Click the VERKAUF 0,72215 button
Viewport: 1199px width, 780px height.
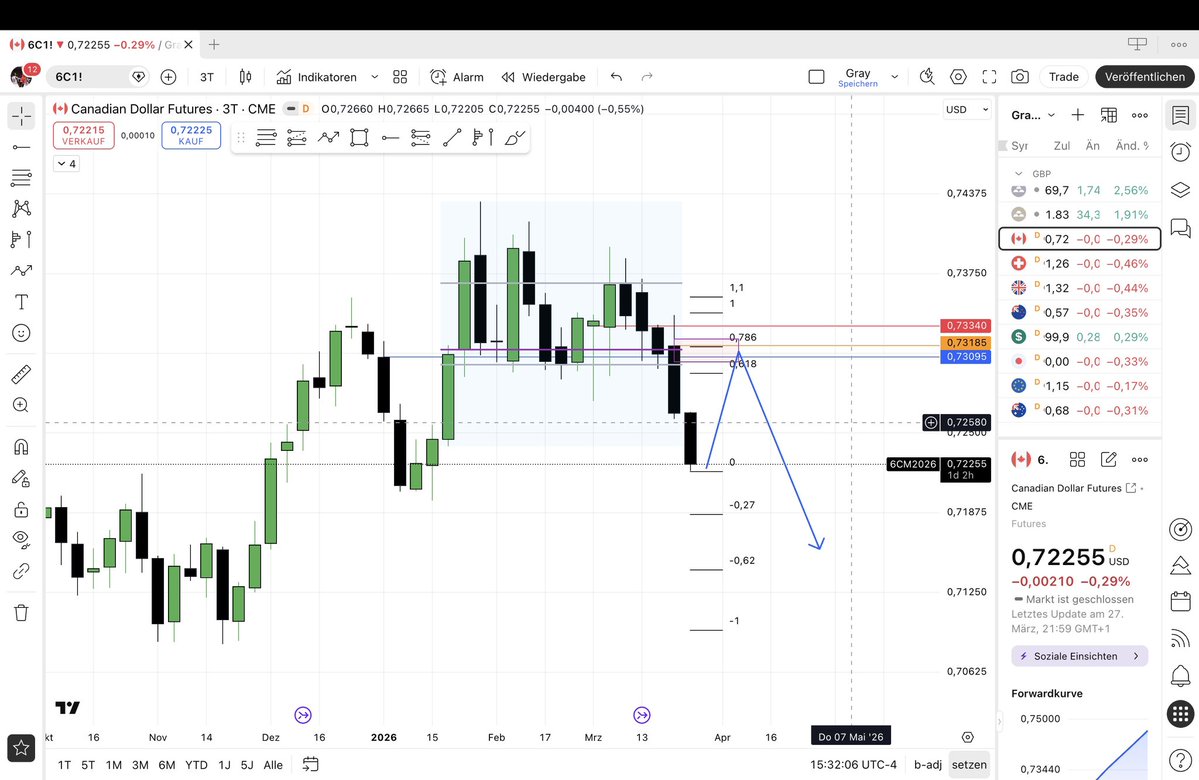point(83,135)
